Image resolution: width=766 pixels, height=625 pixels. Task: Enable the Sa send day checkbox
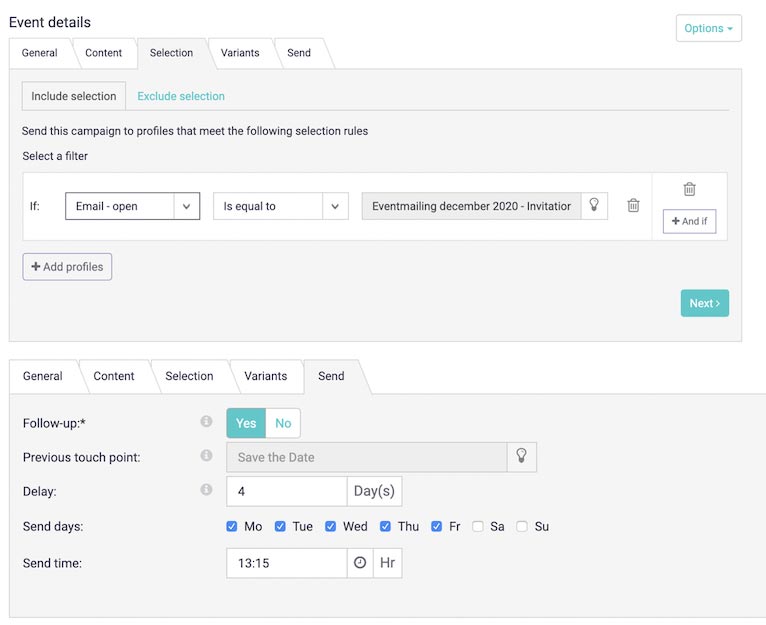pos(478,526)
